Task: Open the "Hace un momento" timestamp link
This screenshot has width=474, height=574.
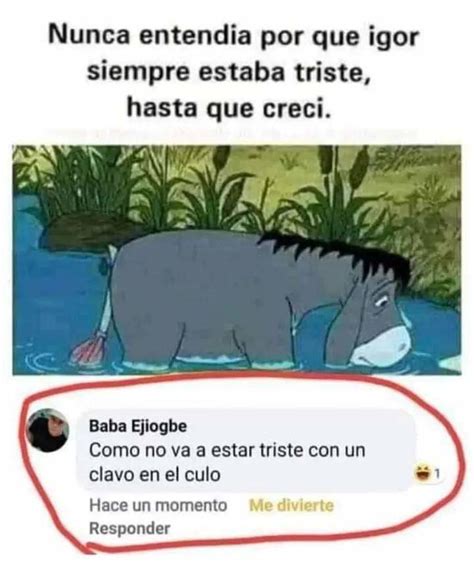Action: tap(158, 505)
